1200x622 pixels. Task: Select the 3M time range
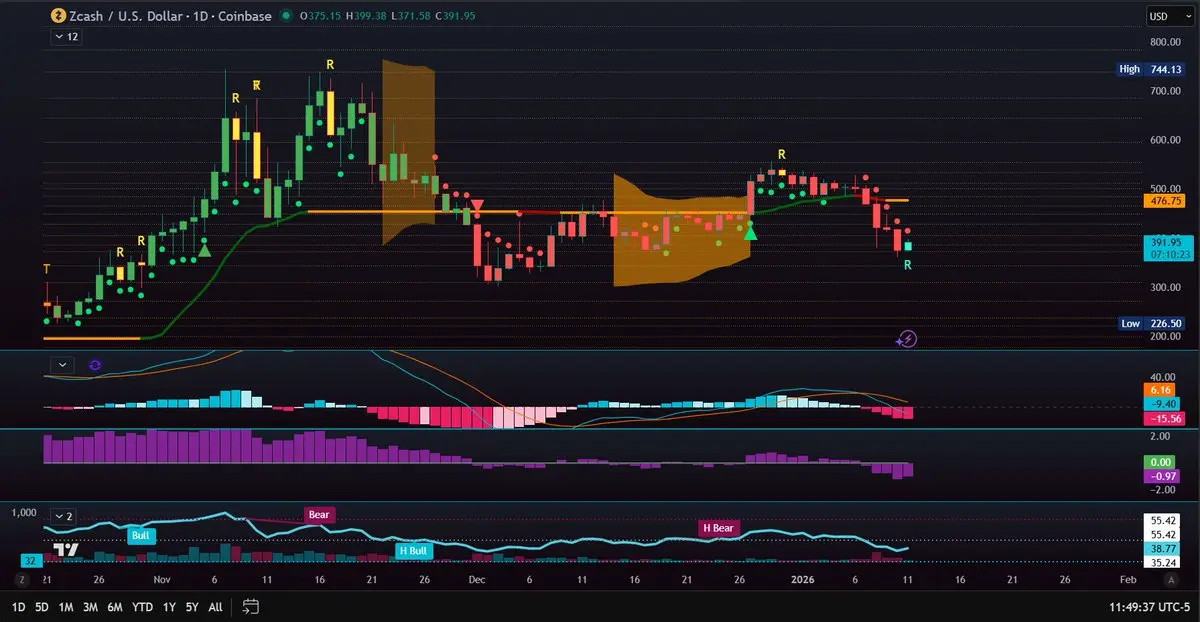(90, 606)
